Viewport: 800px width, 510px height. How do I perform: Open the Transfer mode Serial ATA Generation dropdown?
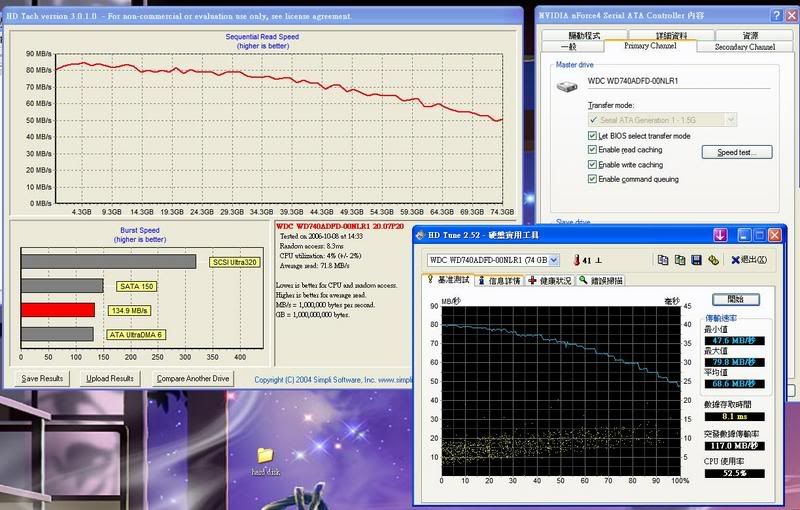pyautogui.click(x=731, y=120)
